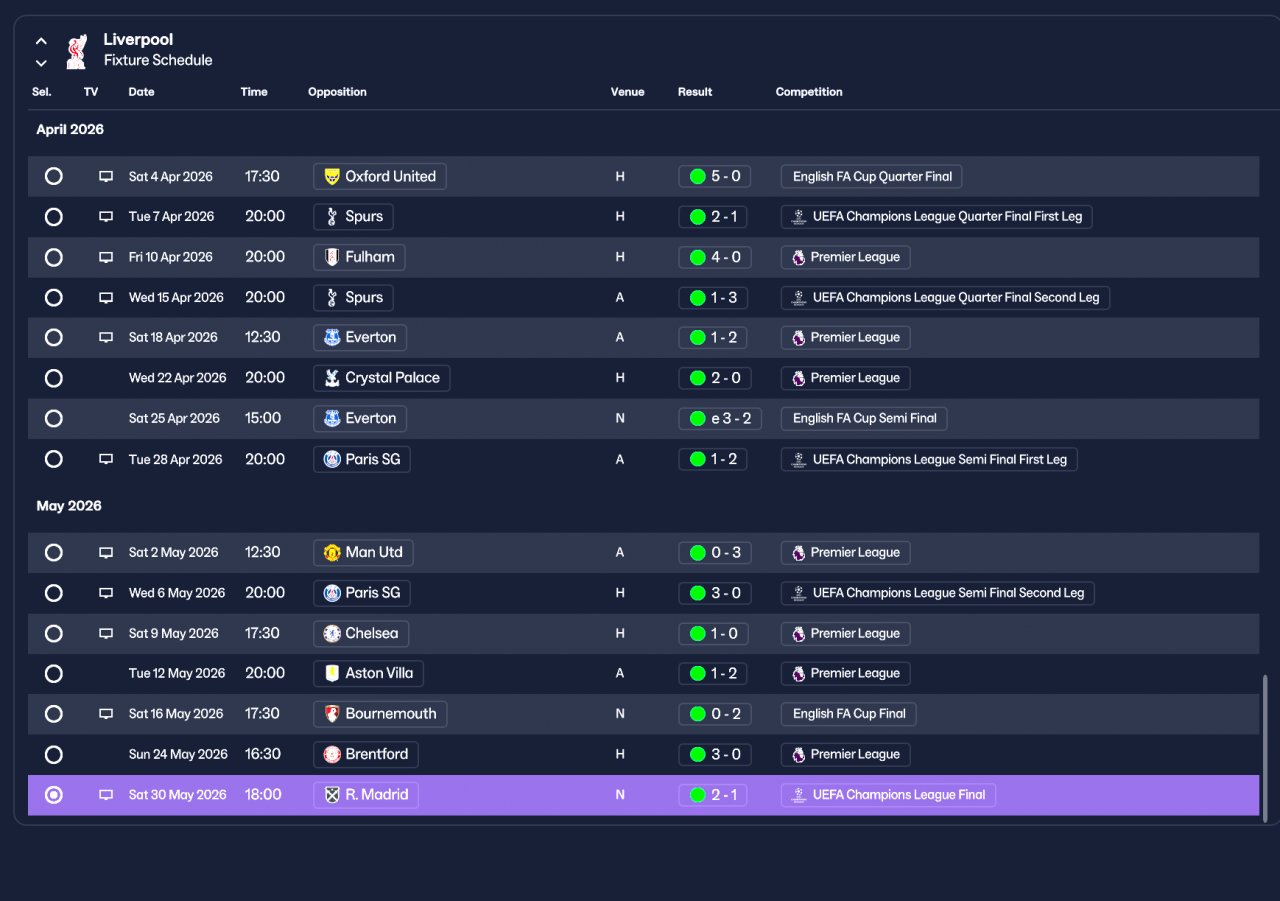
Task: Click the TV icon for Oxford United match
Action: [106, 176]
